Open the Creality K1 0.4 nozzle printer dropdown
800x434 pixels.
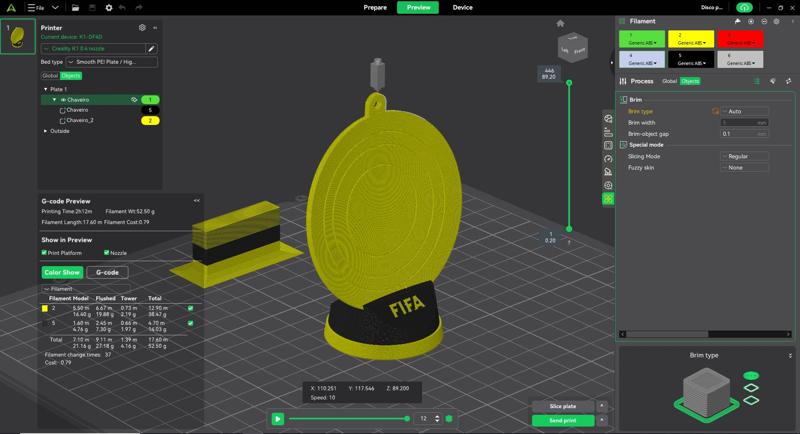pos(93,48)
